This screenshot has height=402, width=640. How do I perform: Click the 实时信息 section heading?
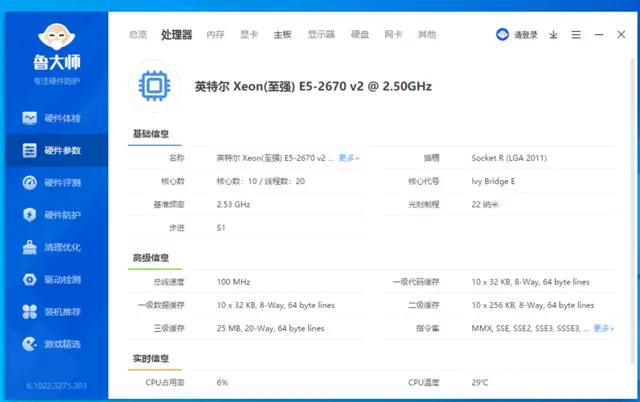point(151,359)
